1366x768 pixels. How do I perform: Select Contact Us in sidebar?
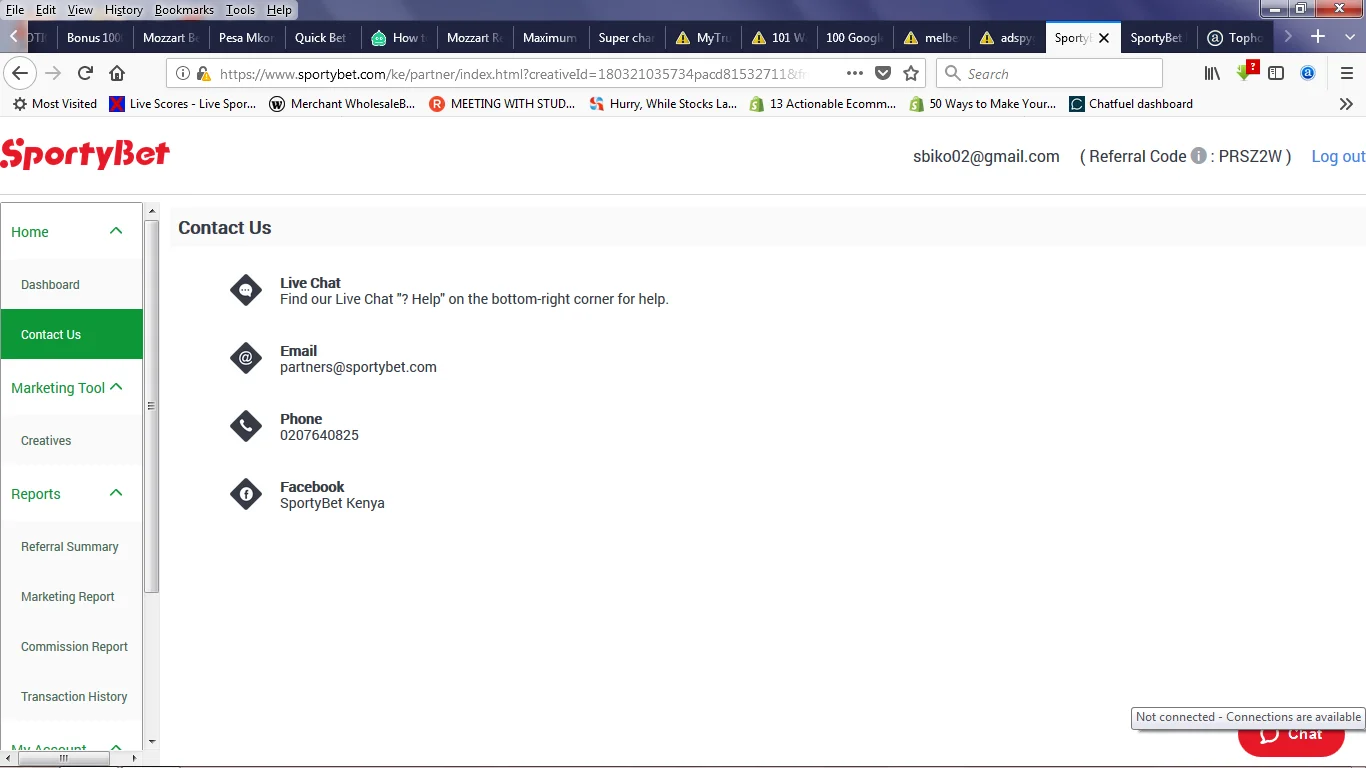point(71,334)
